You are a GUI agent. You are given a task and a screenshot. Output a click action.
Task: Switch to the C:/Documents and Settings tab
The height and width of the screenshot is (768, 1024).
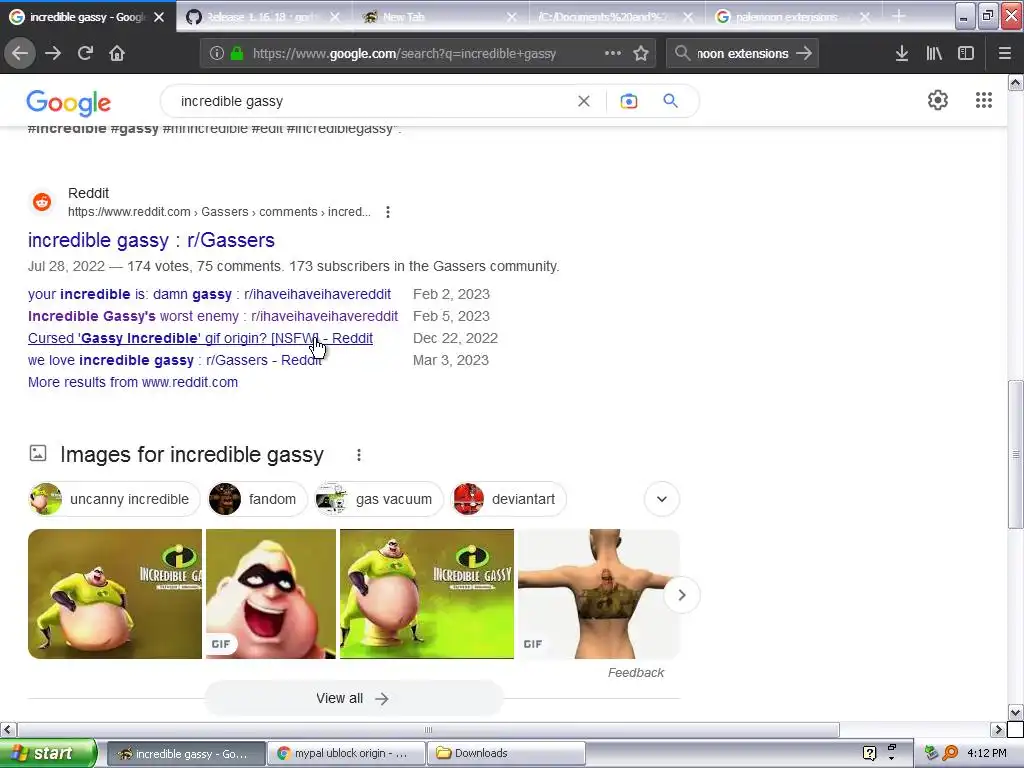click(x=615, y=18)
